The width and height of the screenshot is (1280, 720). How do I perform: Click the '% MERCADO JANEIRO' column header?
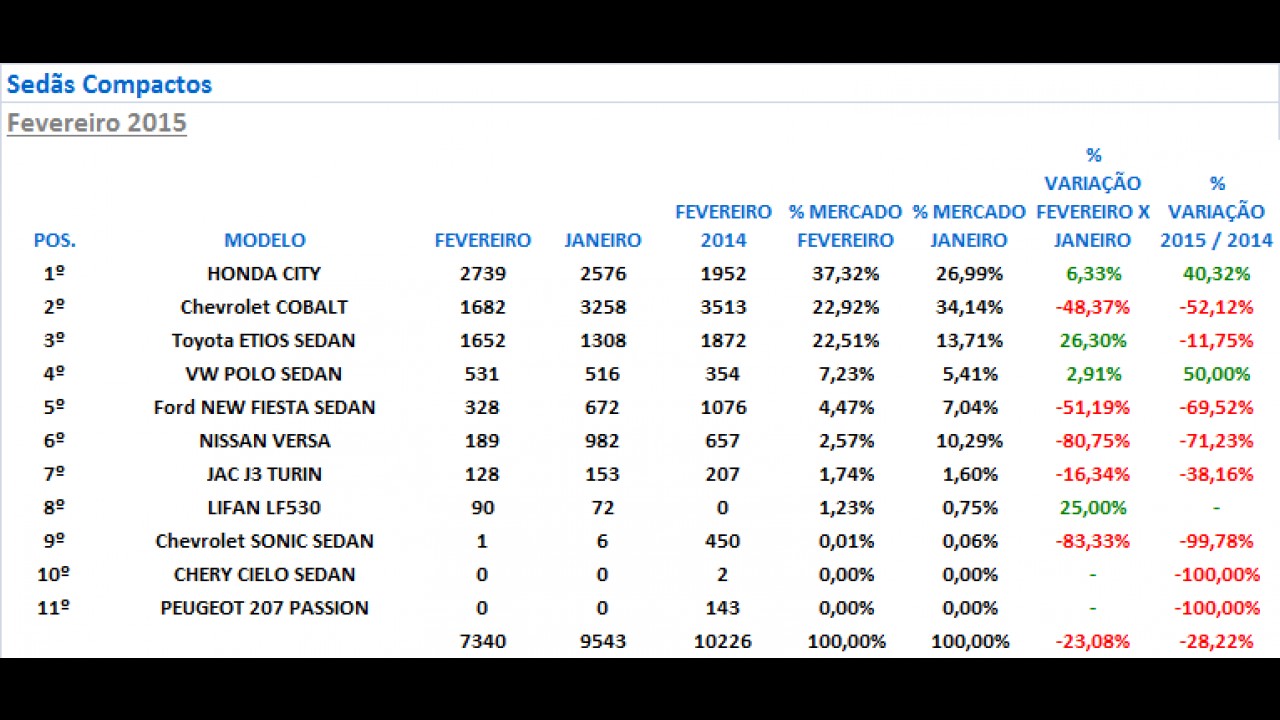[969, 226]
